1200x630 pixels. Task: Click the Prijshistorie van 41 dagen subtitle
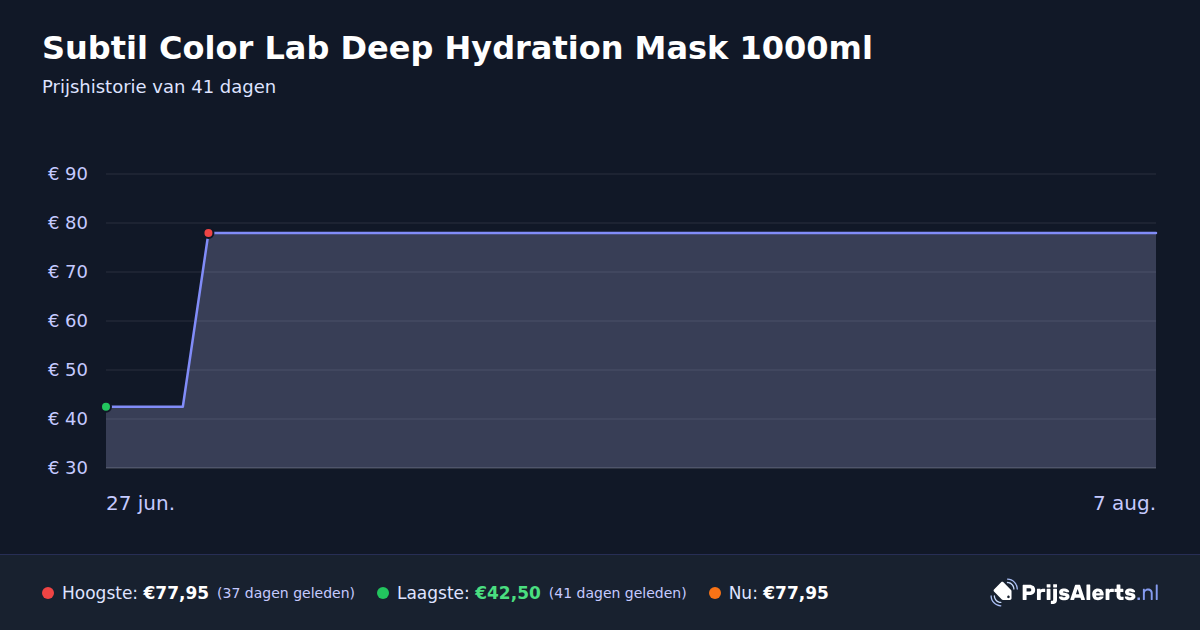click(159, 87)
